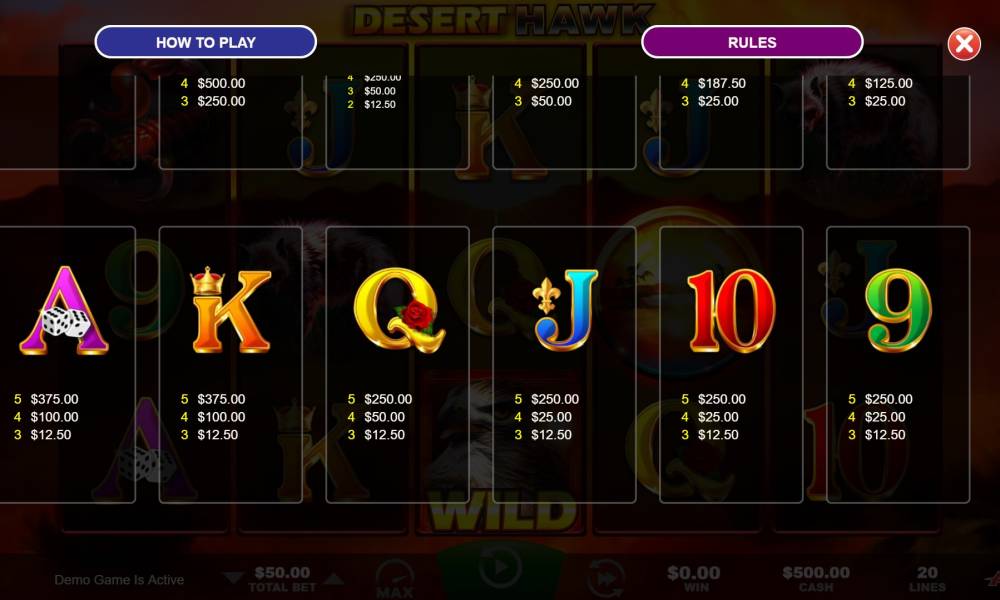Select the red 10 symbol

click(x=732, y=311)
